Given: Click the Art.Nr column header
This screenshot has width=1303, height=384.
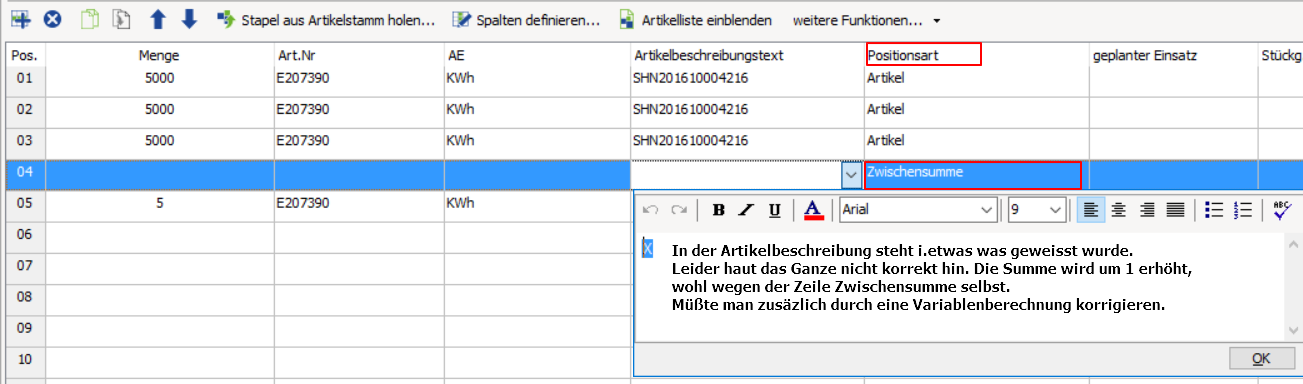Looking at the screenshot, I should click(x=359, y=56).
